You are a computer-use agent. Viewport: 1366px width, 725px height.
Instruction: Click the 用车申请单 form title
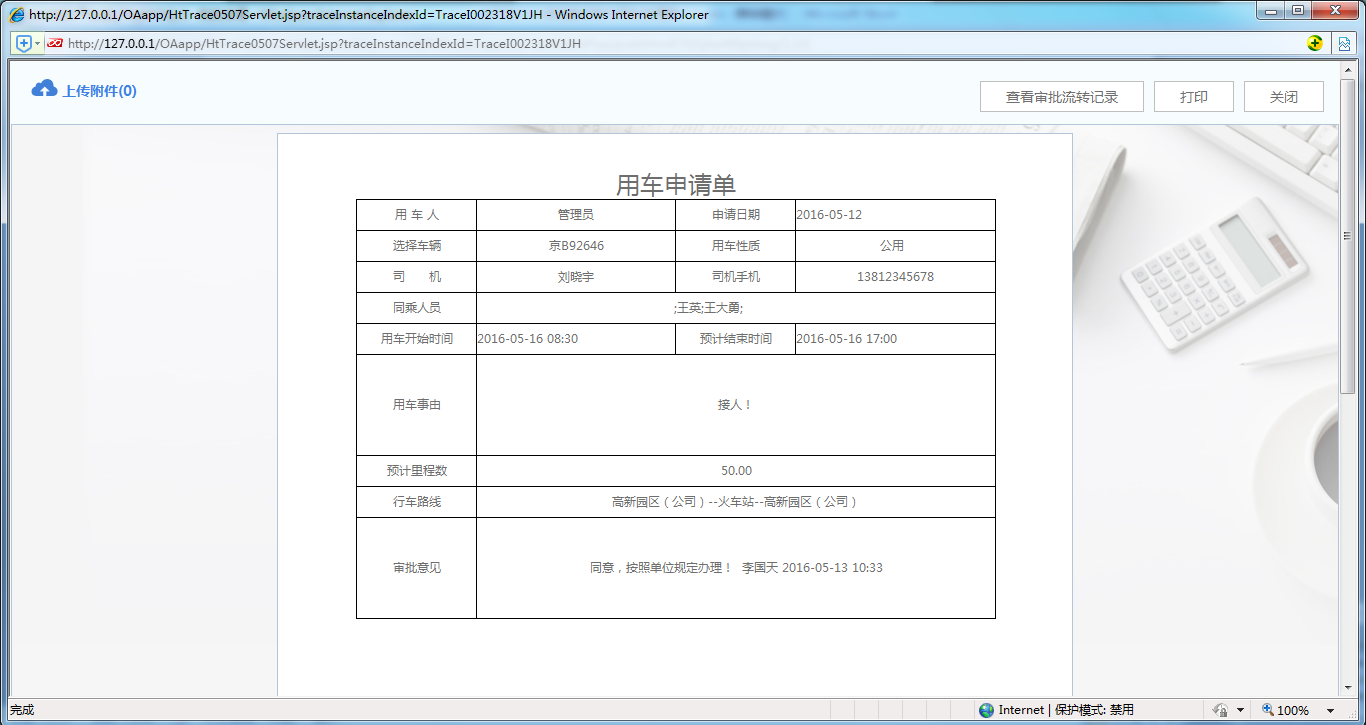pyautogui.click(x=675, y=184)
